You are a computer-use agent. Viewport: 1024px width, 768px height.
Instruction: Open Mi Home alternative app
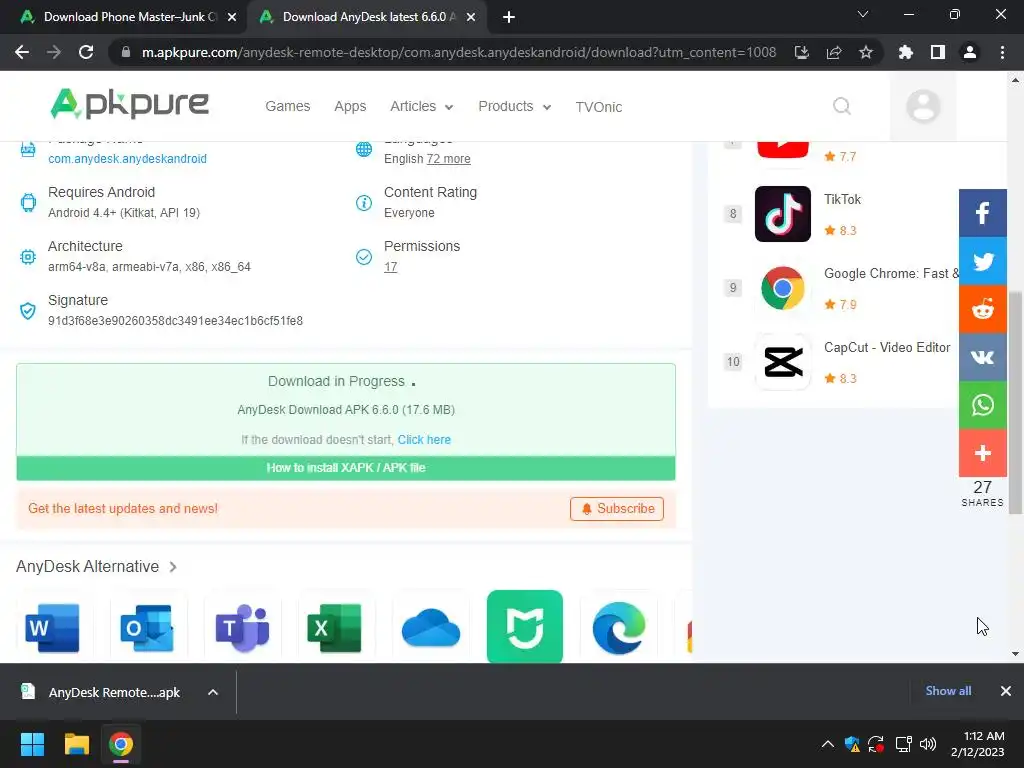[524, 627]
